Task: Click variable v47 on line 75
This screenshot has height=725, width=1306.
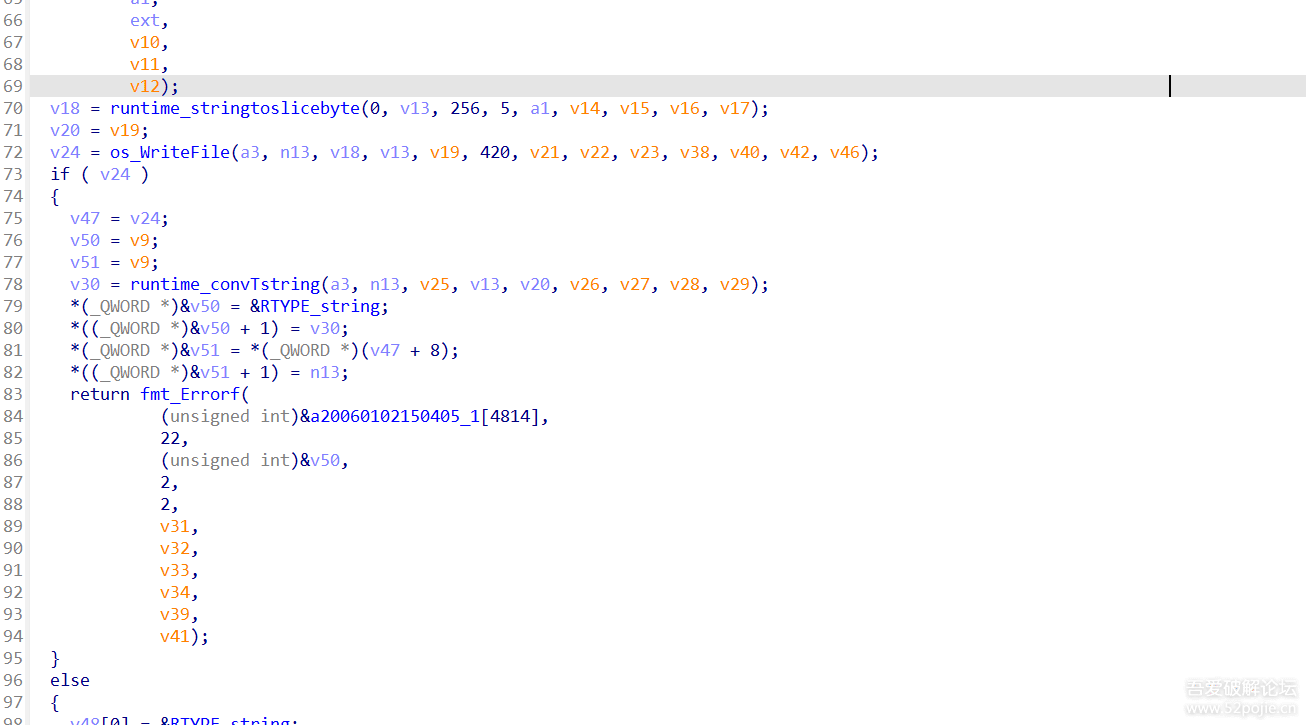Action: 84,218
